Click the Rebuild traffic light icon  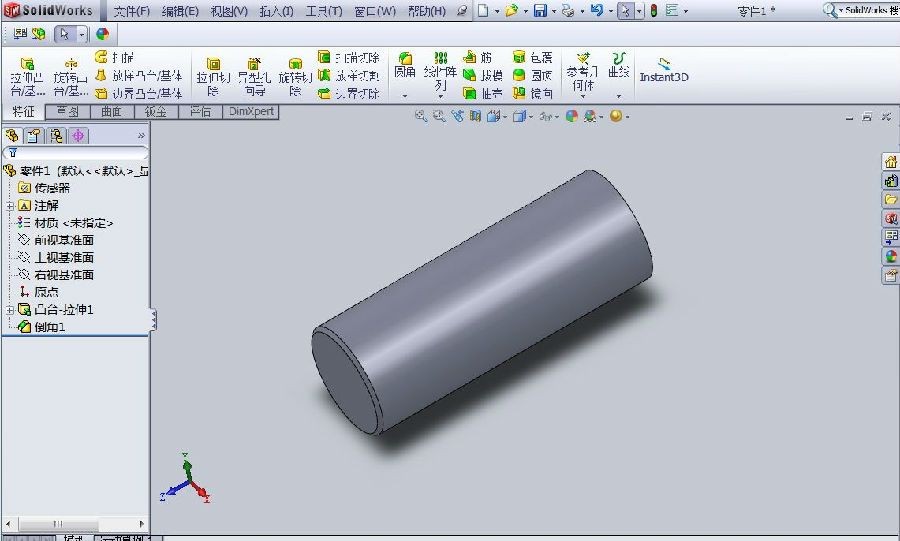click(x=653, y=10)
